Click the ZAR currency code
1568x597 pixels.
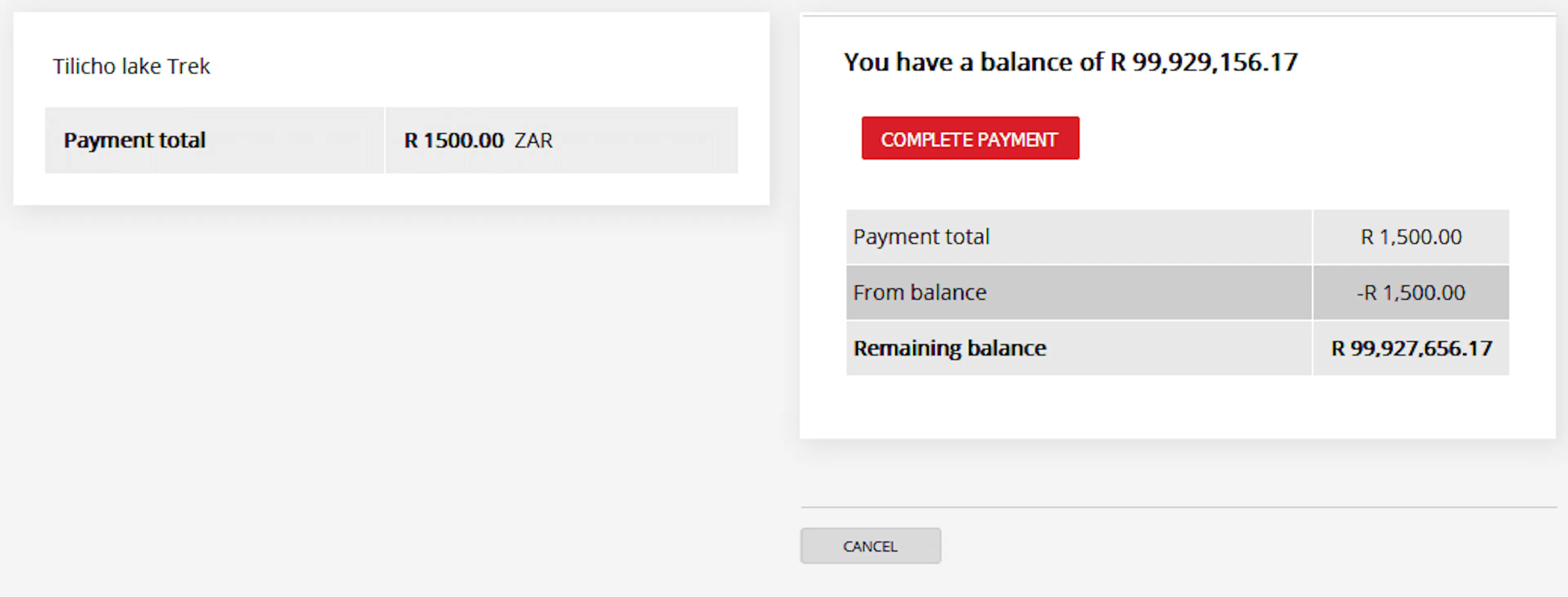(x=533, y=141)
